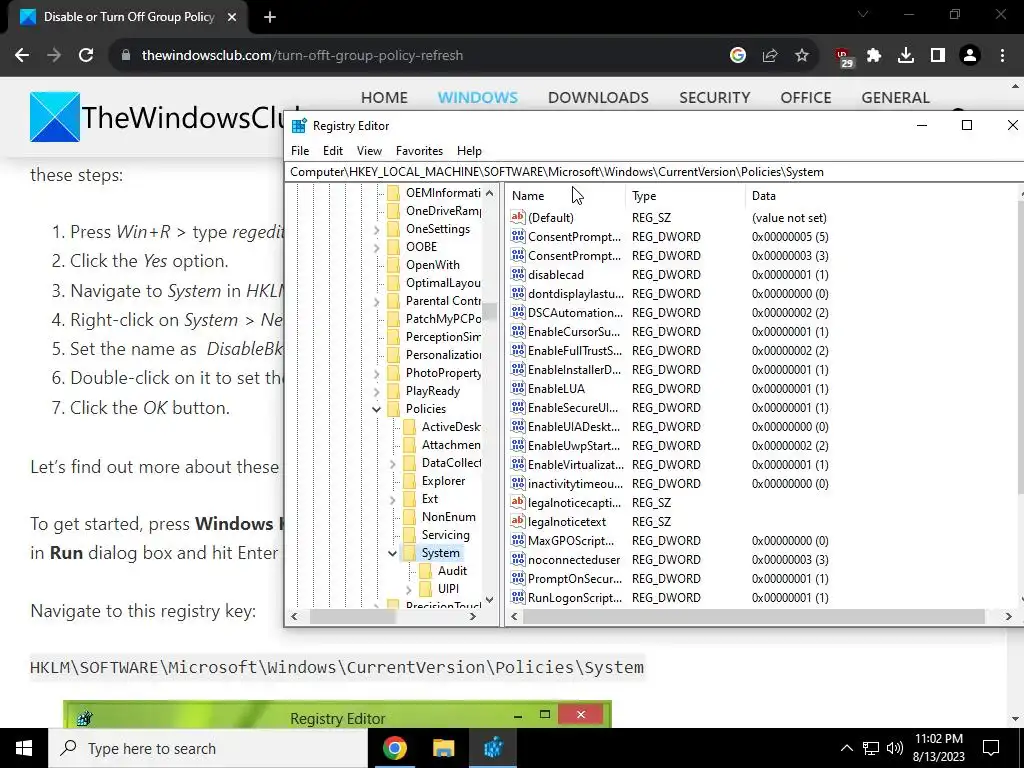Share this page icon in Chrome
The height and width of the screenshot is (768, 1024).
770,56
